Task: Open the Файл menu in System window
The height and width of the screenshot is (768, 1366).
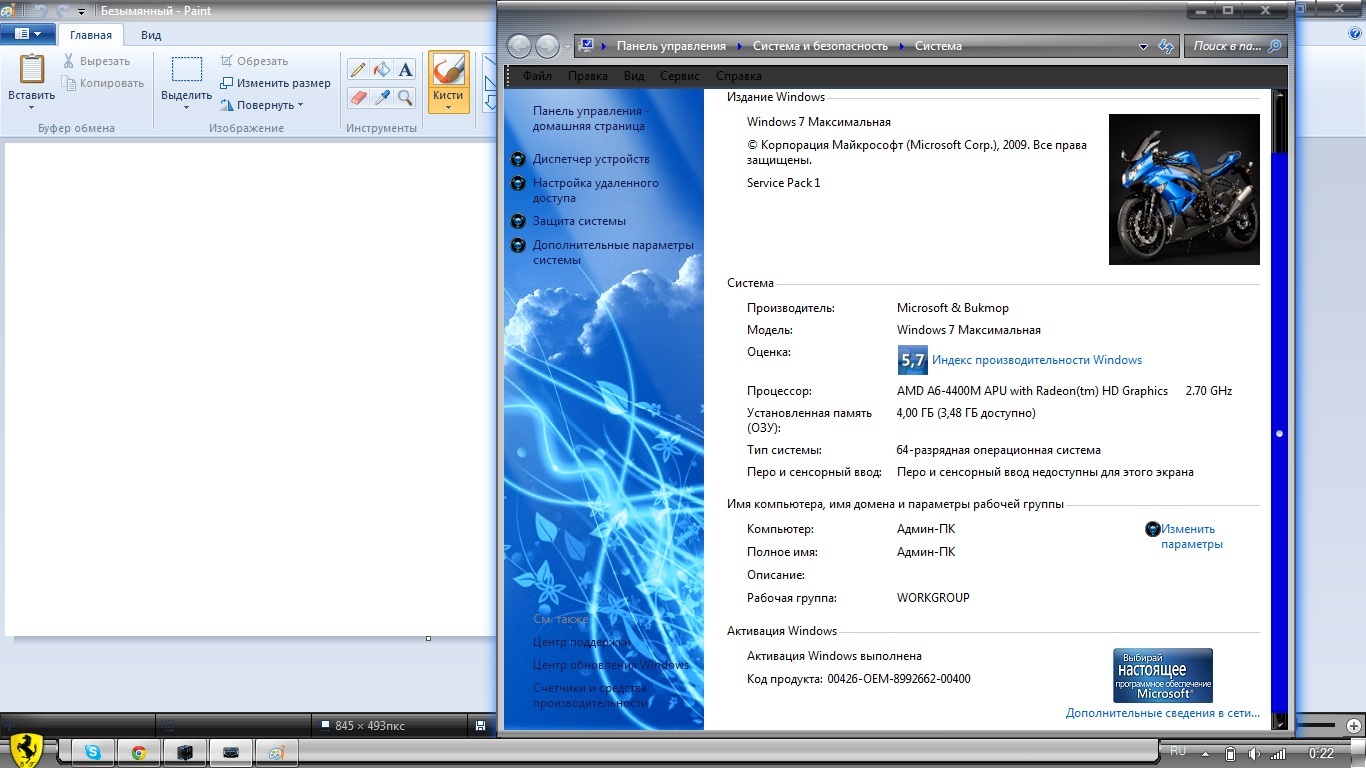Action: (537, 76)
